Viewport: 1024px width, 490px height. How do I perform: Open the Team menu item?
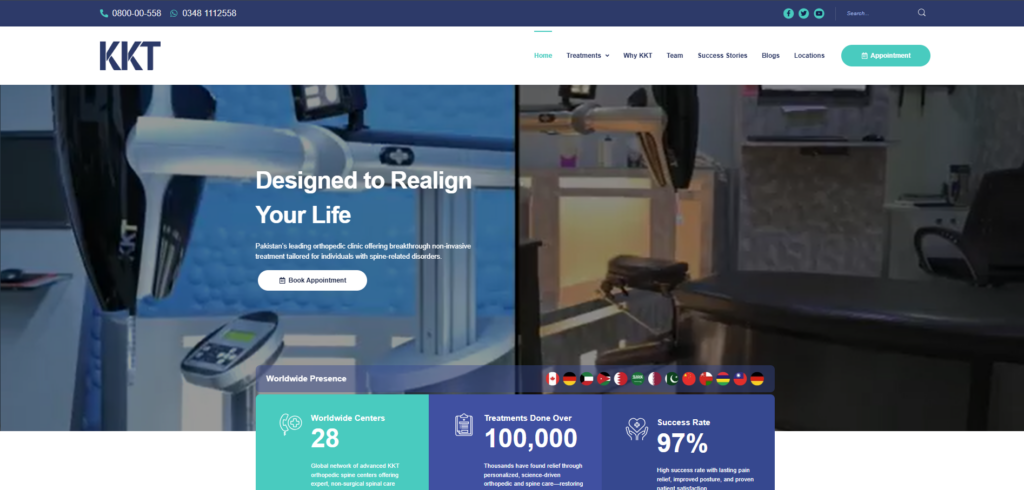click(x=675, y=56)
